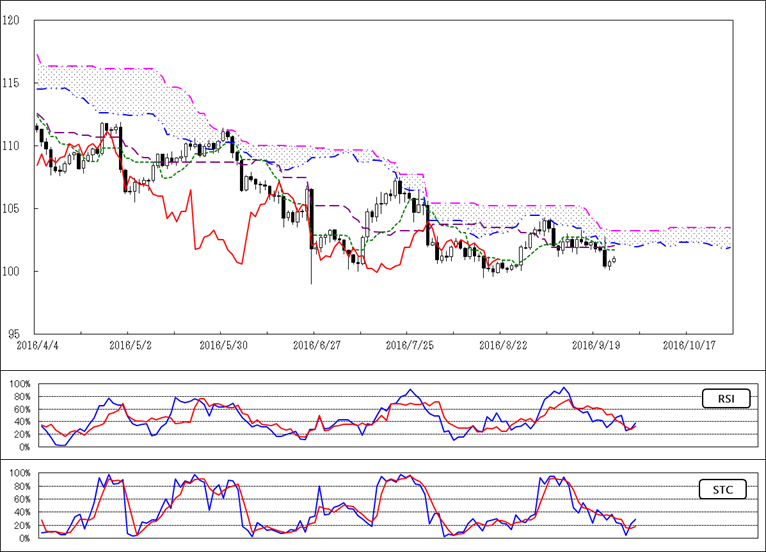
Task: Select the 2016/10/17 date axis label
Action: coord(687,344)
